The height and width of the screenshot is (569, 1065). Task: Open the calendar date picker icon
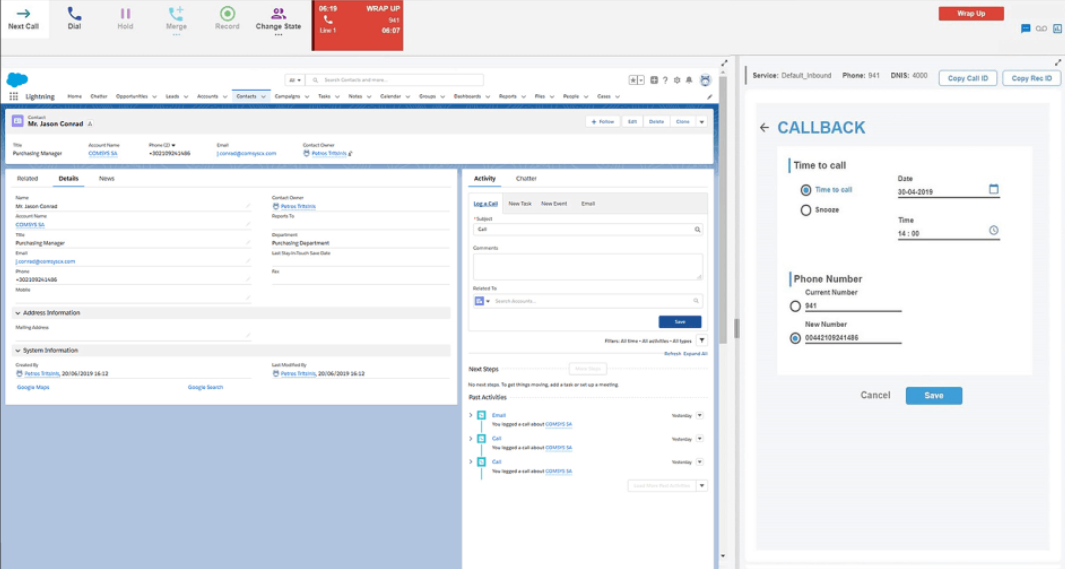click(x=993, y=189)
